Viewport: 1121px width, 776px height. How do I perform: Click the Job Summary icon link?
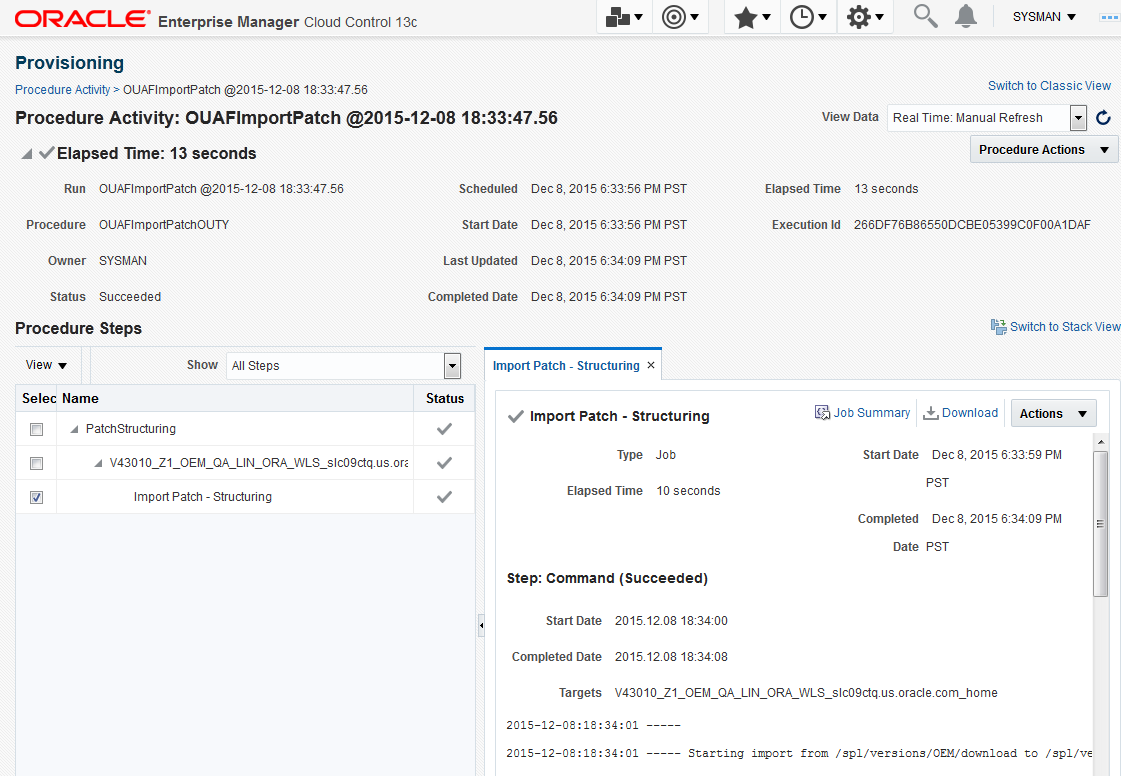(822, 413)
